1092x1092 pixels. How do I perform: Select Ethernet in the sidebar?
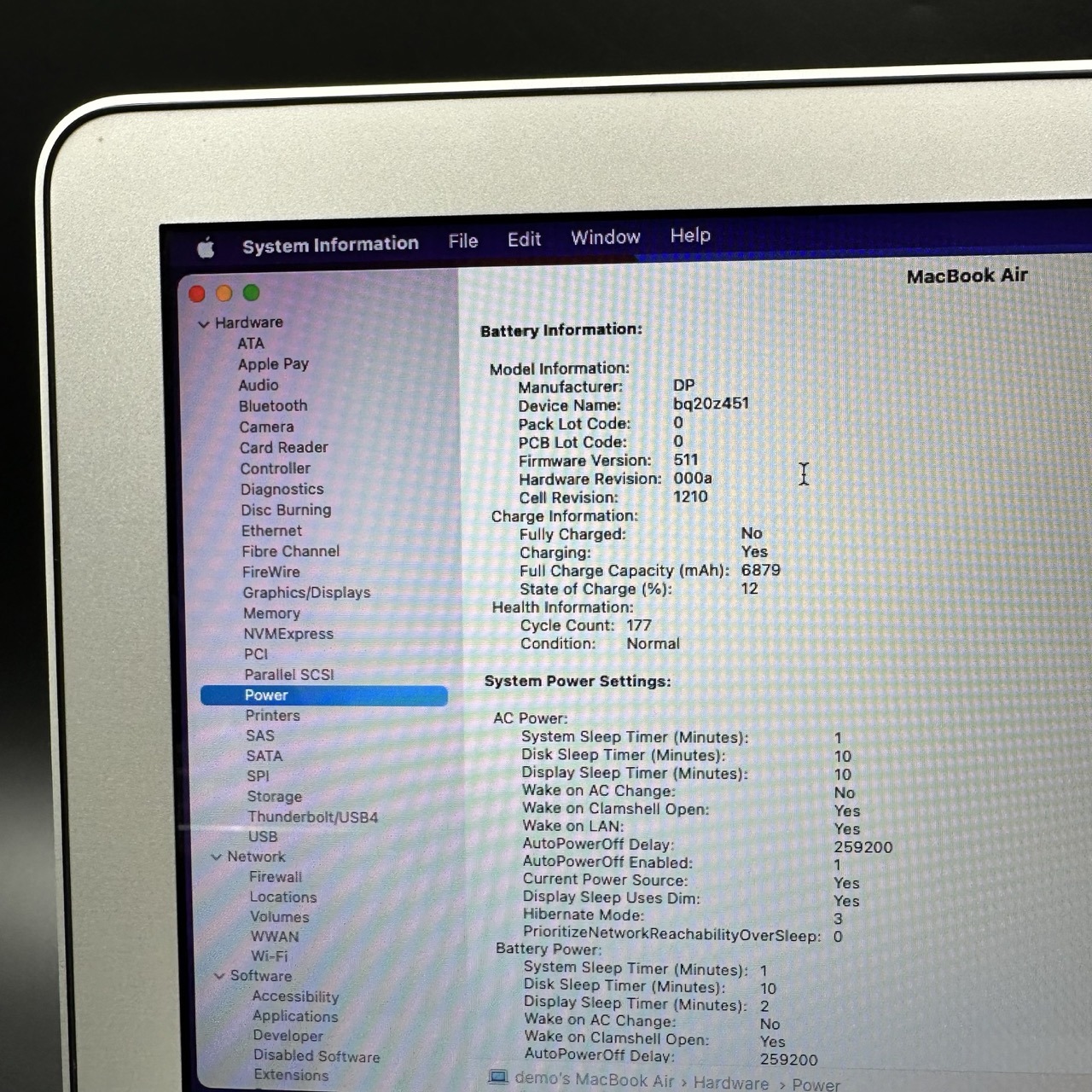271,531
